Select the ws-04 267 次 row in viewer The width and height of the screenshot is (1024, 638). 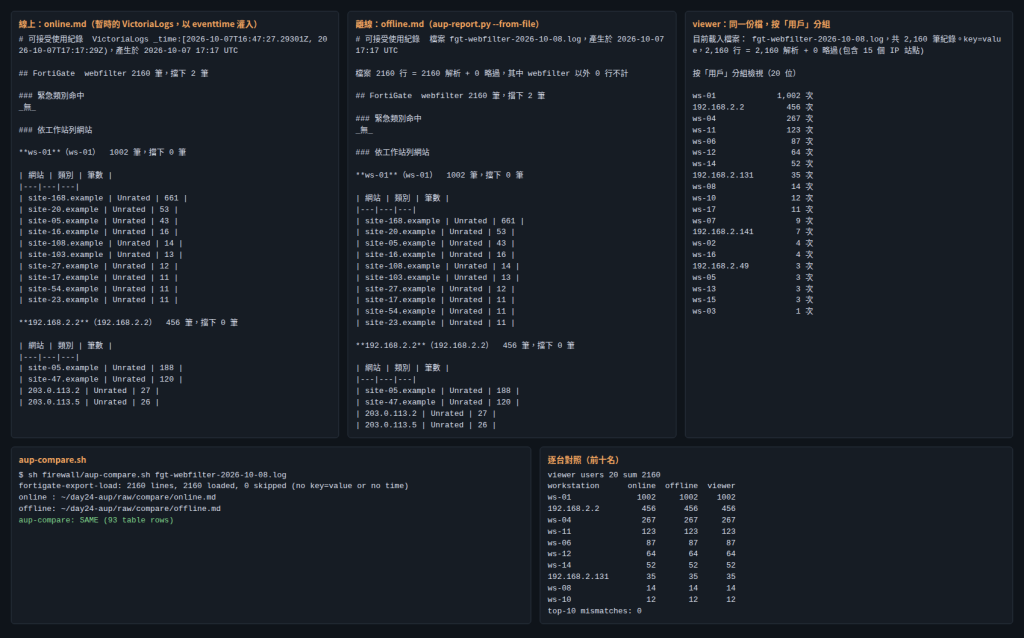pyautogui.click(x=752, y=119)
